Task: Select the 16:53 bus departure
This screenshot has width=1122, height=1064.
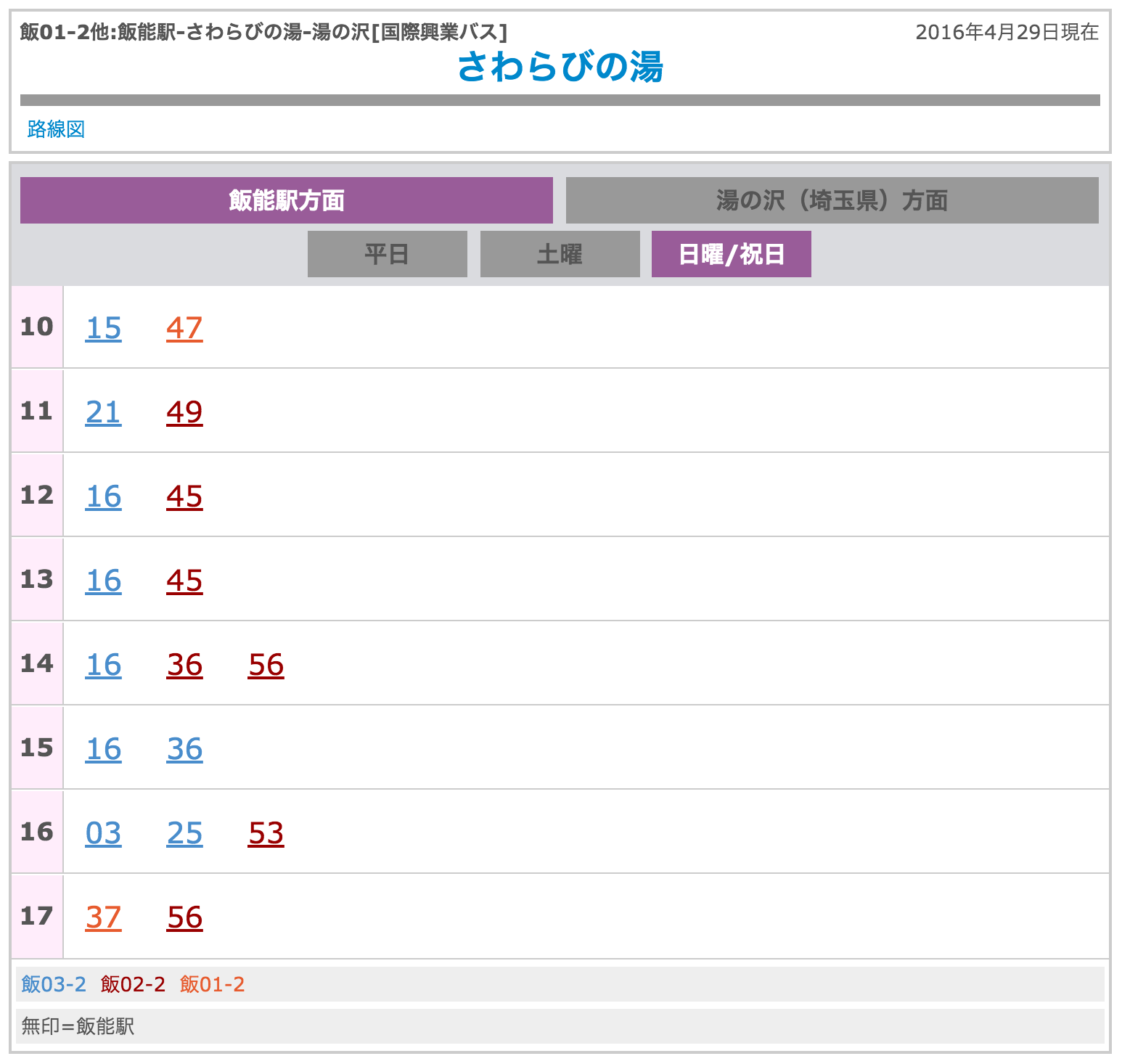Action: [266, 833]
